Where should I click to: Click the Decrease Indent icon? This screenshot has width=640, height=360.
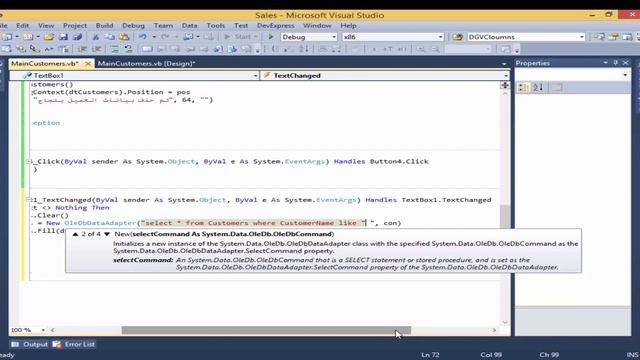82,49
